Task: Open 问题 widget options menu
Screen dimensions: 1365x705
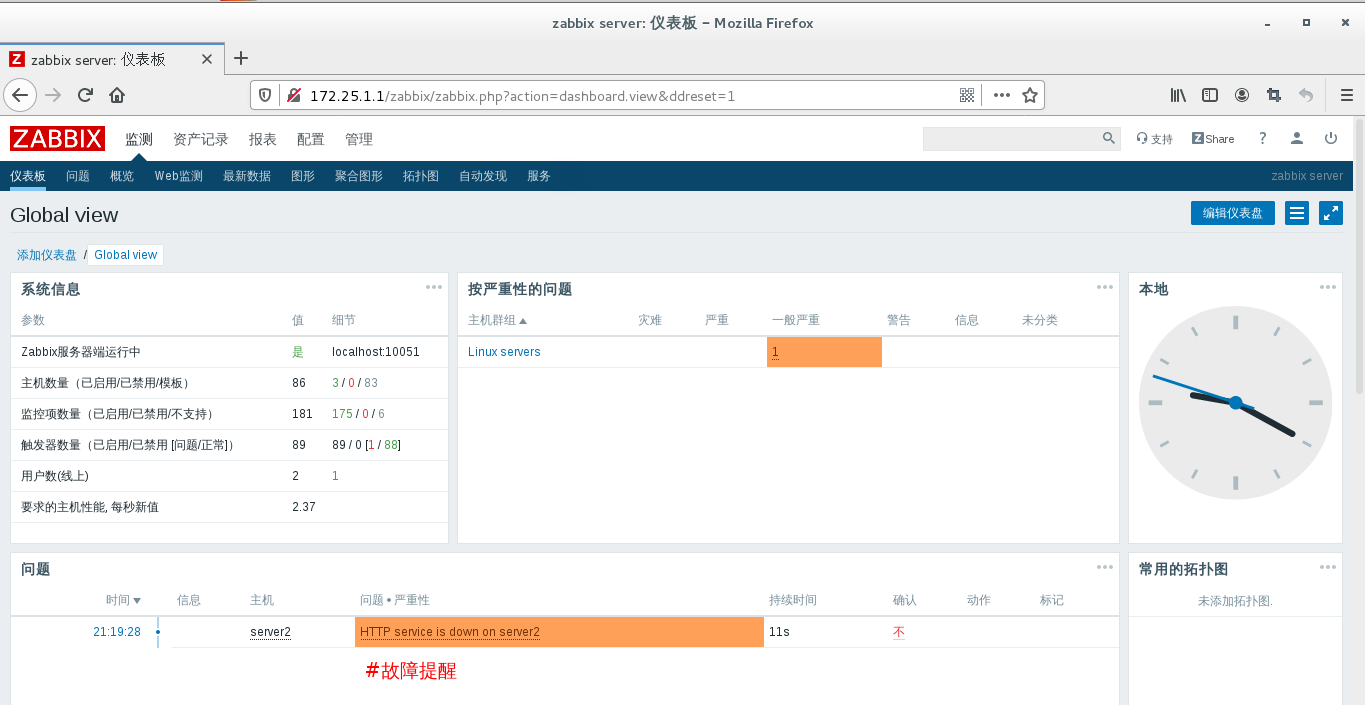Action: (x=1104, y=567)
